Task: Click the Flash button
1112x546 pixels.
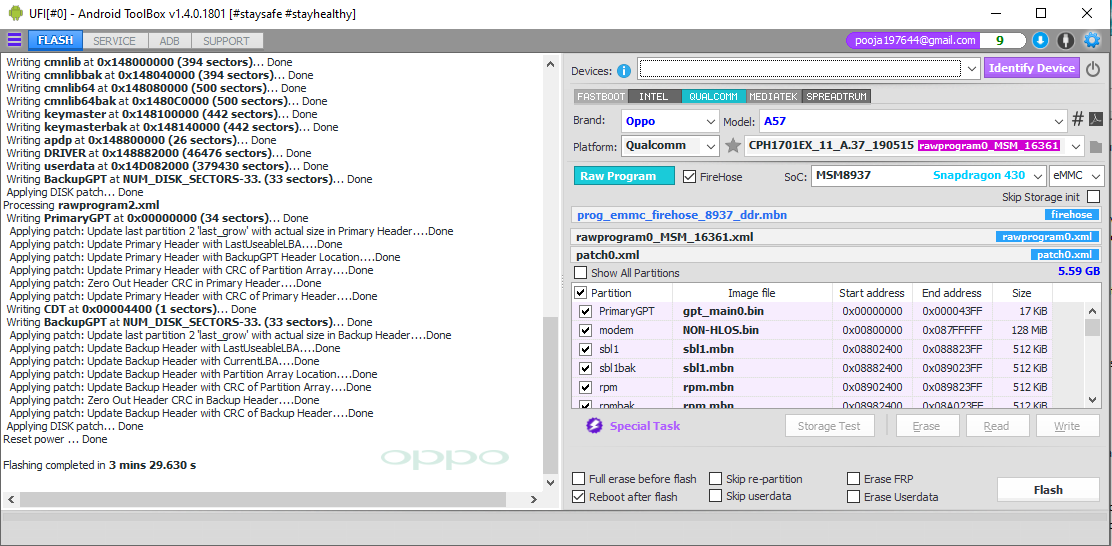Action: (x=1048, y=489)
